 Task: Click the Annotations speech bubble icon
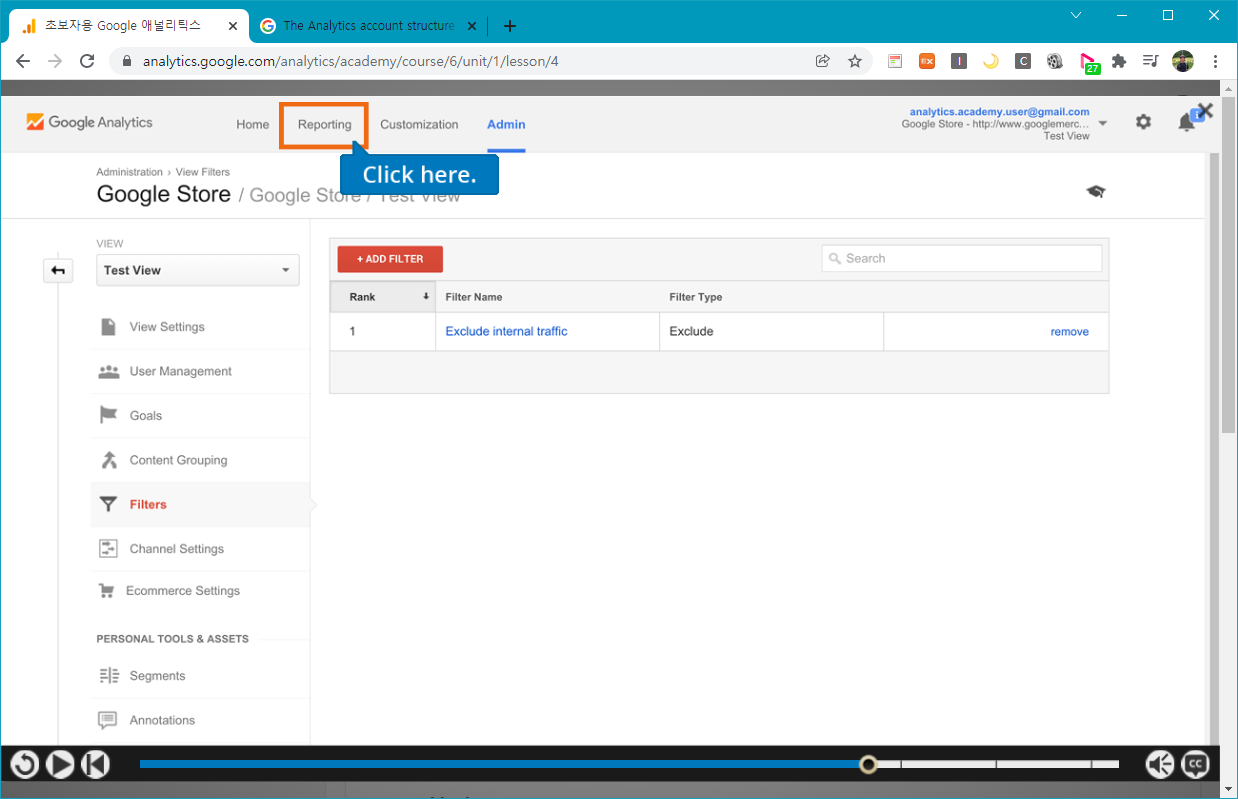pyautogui.click(x=108, y=720)
